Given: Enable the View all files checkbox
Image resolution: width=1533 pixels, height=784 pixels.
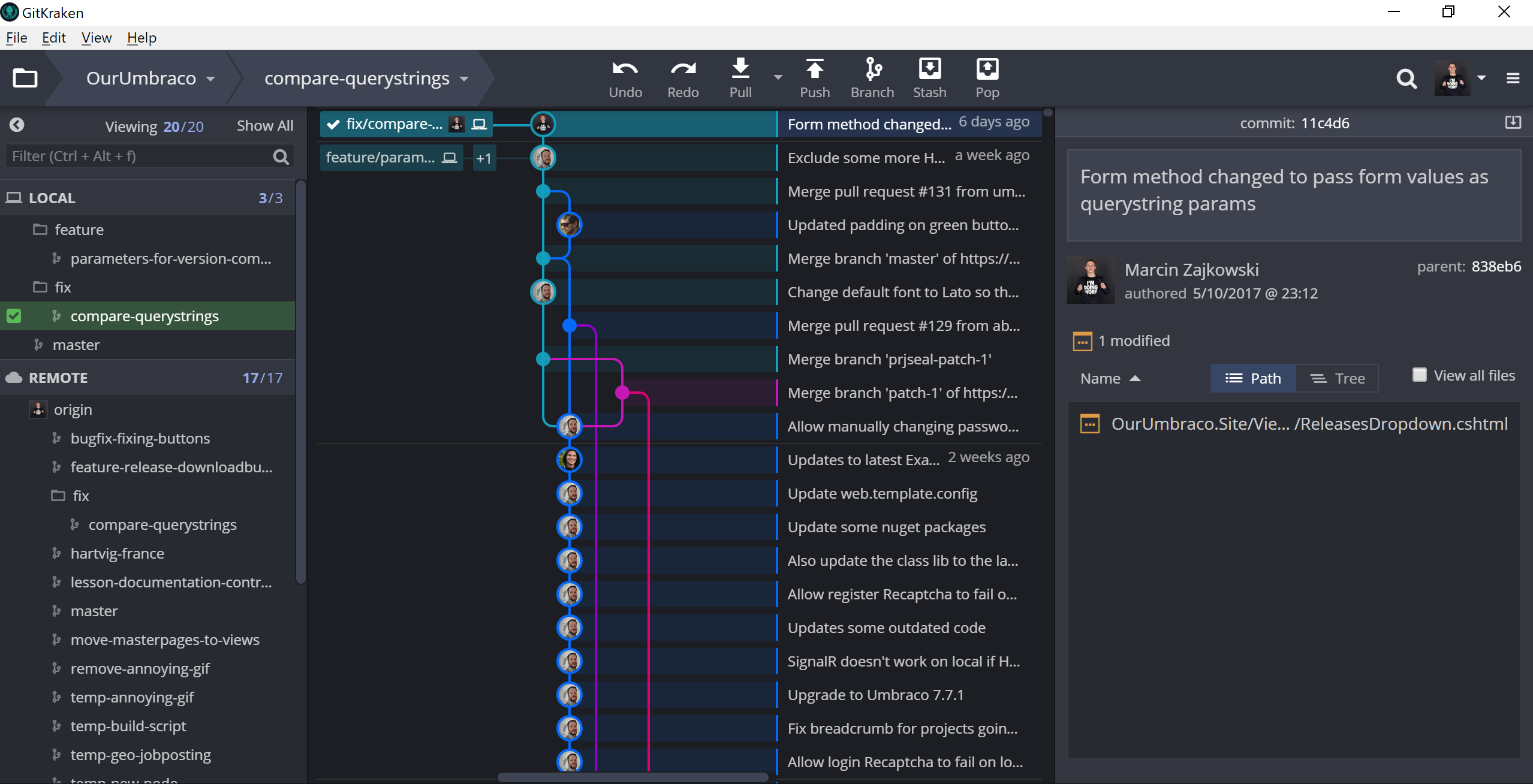Looking at the screenshot, I should coord(1419,375).
